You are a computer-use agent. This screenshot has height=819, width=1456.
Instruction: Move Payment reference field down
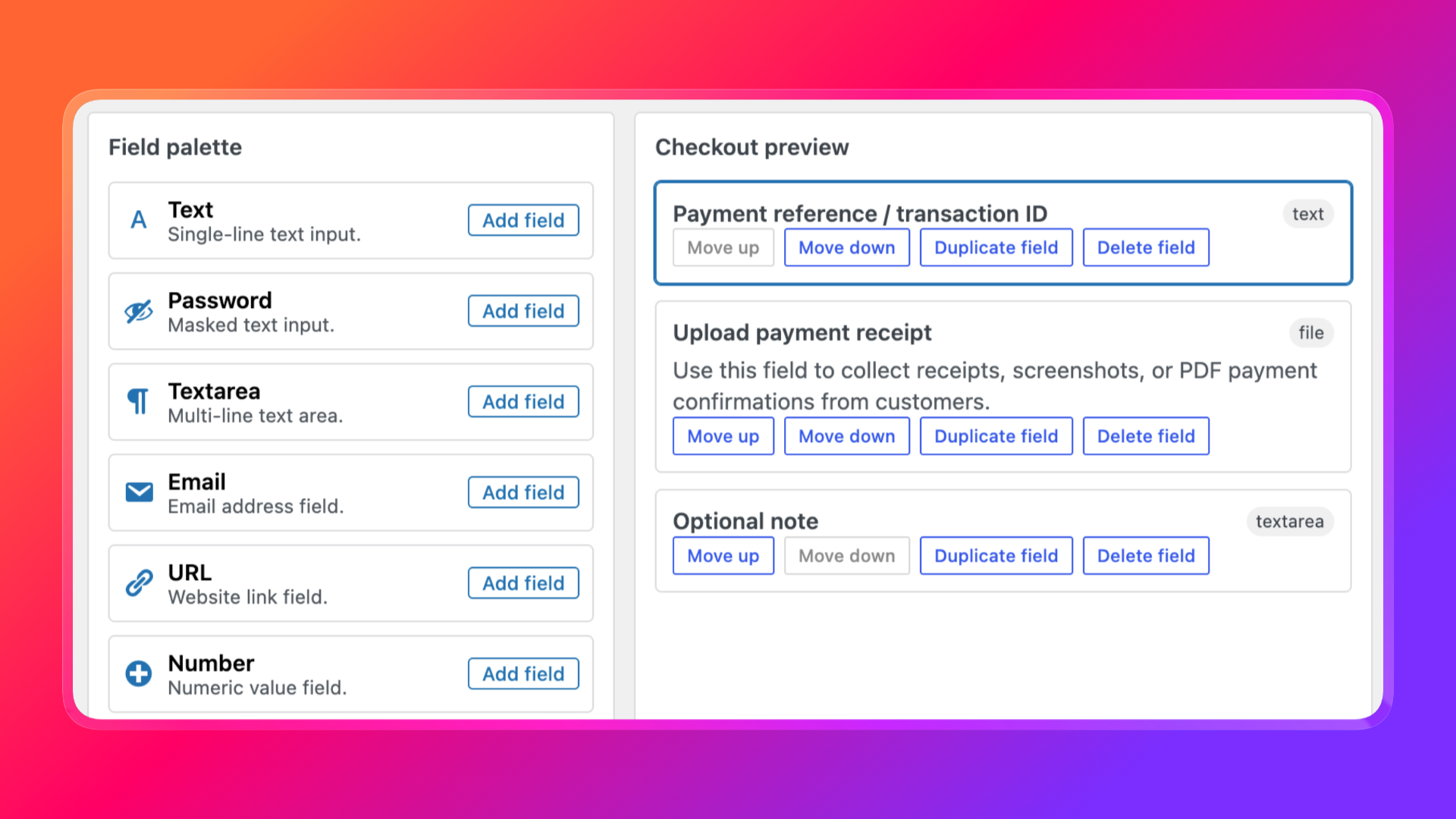pyautogui.click(x=847, y=247)
